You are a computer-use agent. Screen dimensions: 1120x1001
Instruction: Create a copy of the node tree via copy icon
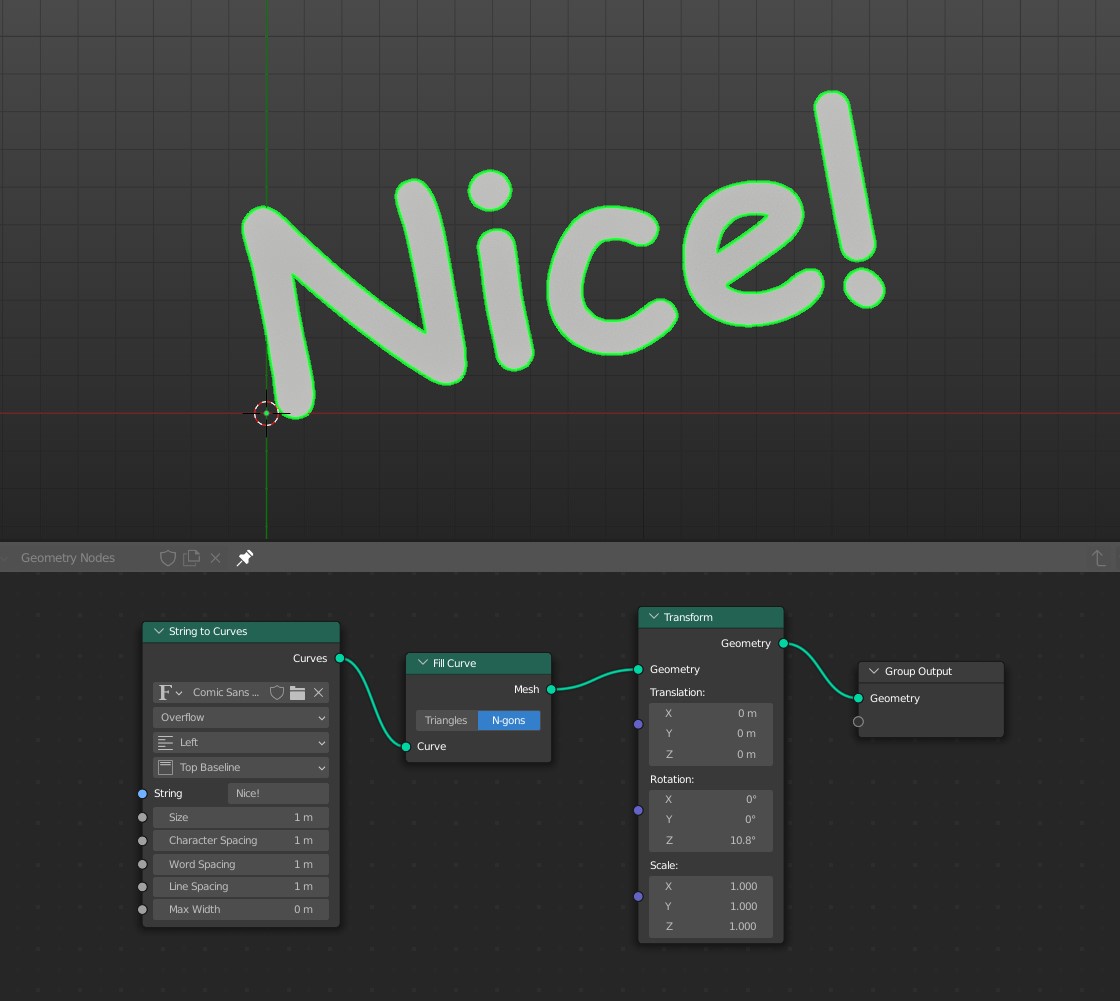191,558
